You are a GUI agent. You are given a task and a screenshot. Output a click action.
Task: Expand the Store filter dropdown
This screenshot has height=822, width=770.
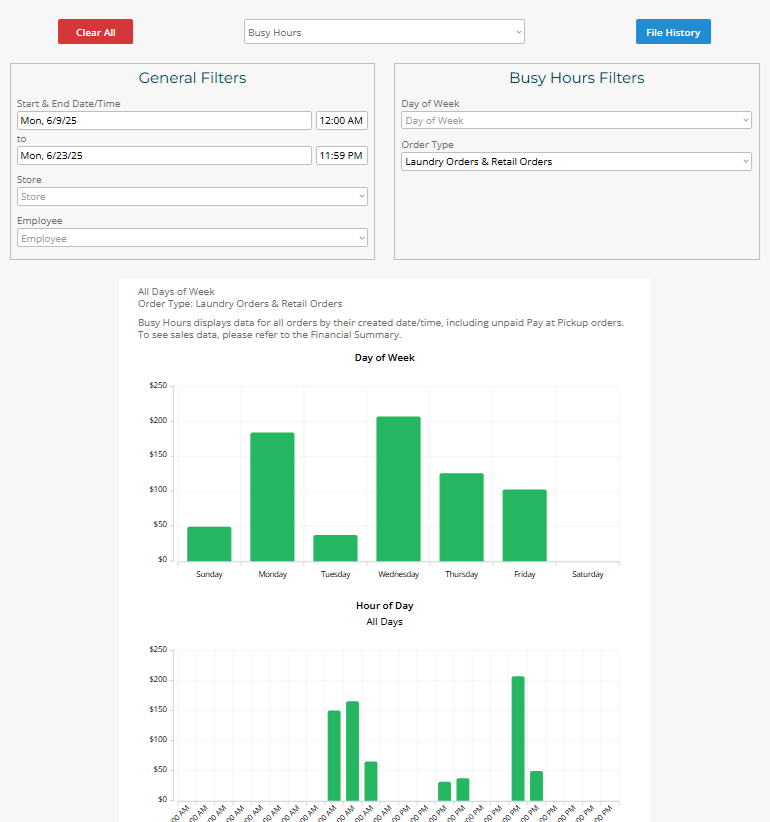point(192,197)
